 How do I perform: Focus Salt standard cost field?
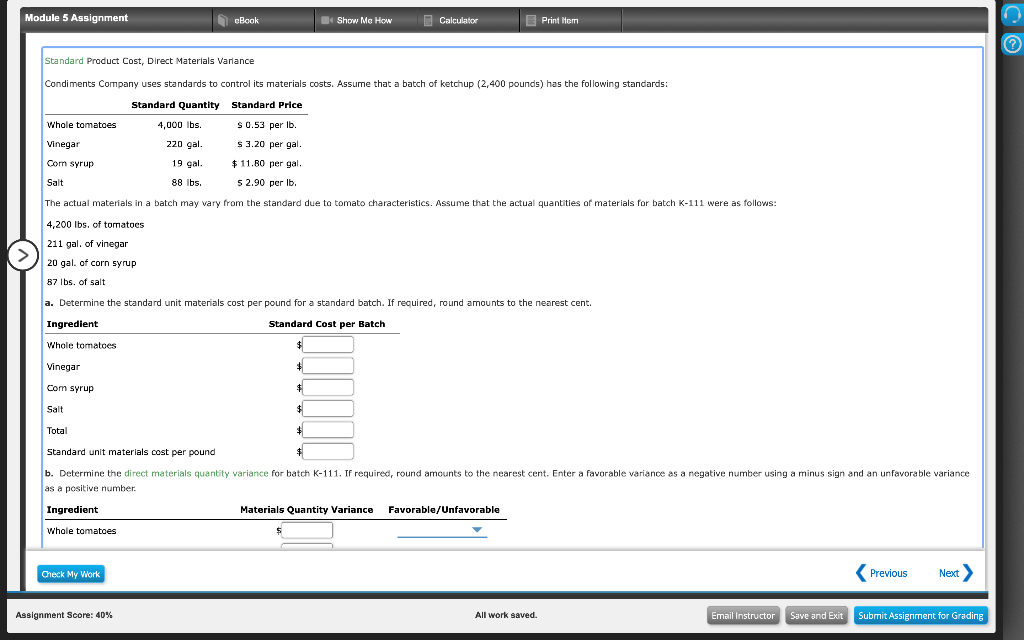coord(328,409)
